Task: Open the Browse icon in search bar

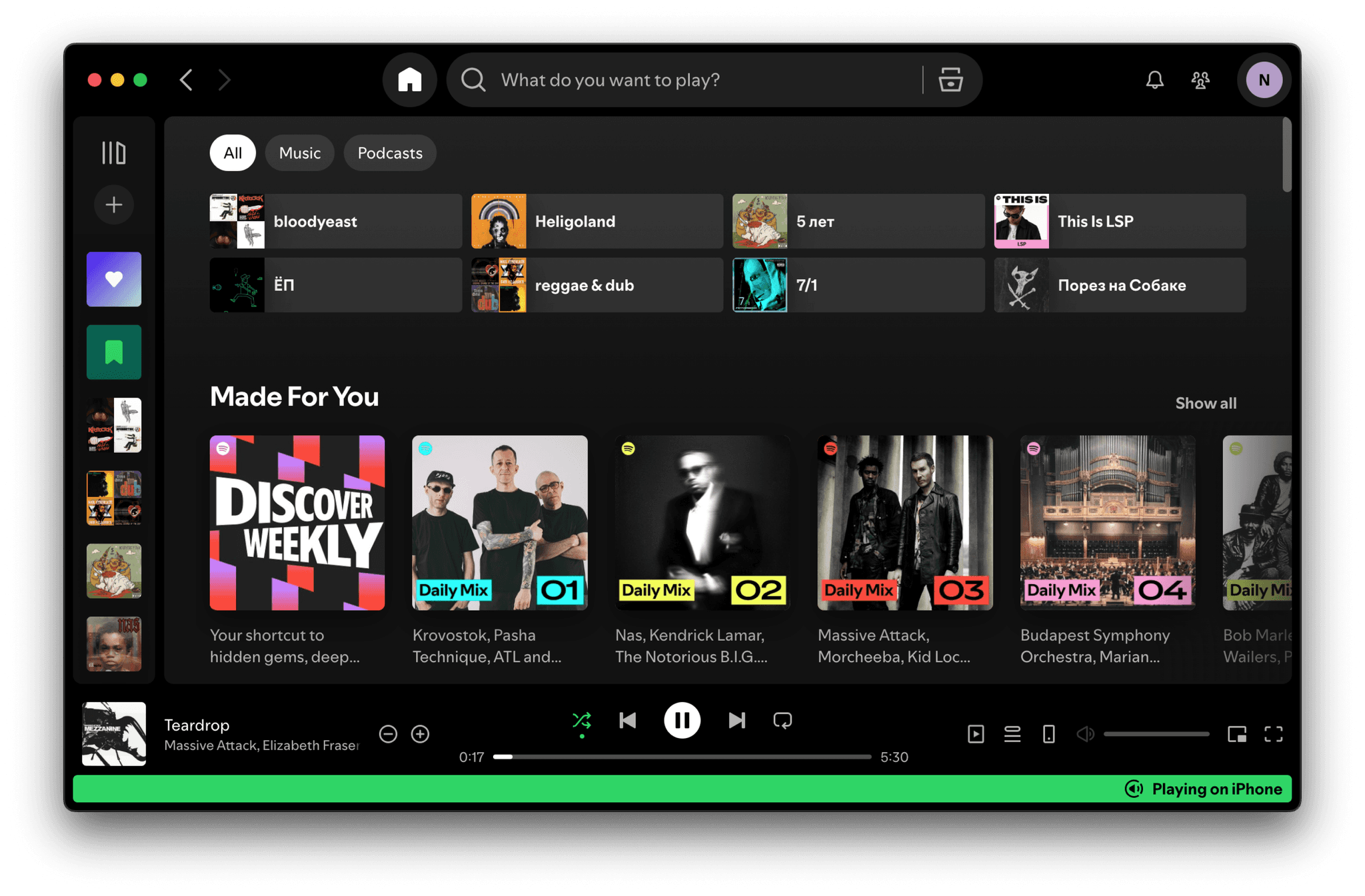Action: click(950, 80)
